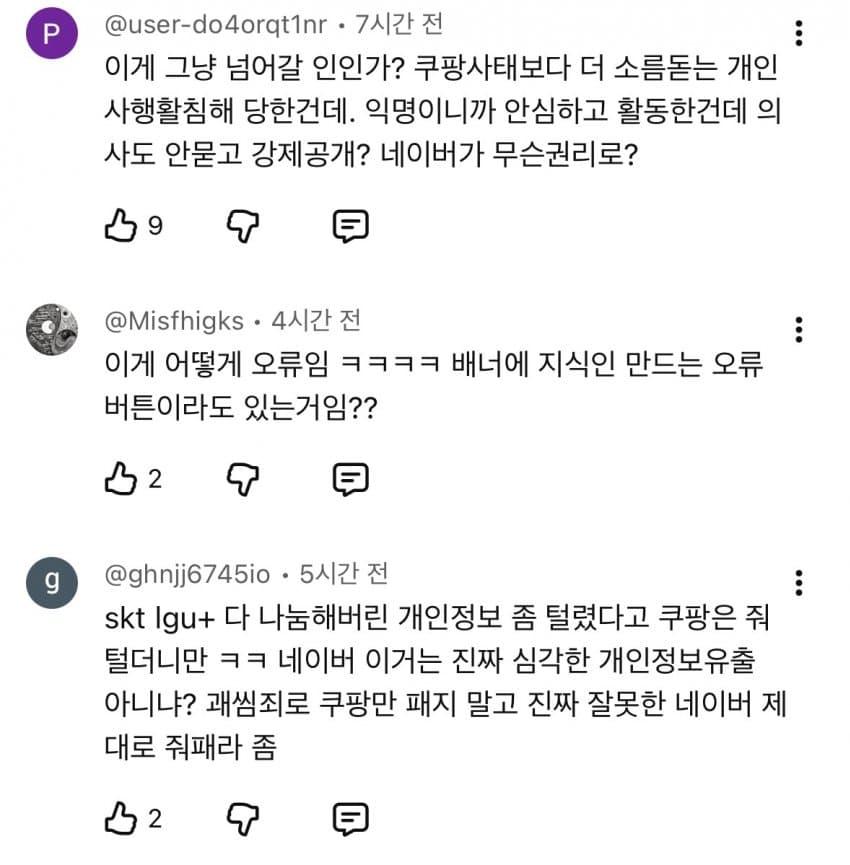The width and height of the screenshot is (850, 865).
Task: Reply to the @Misfhigks comment
Action: point(350,479)
